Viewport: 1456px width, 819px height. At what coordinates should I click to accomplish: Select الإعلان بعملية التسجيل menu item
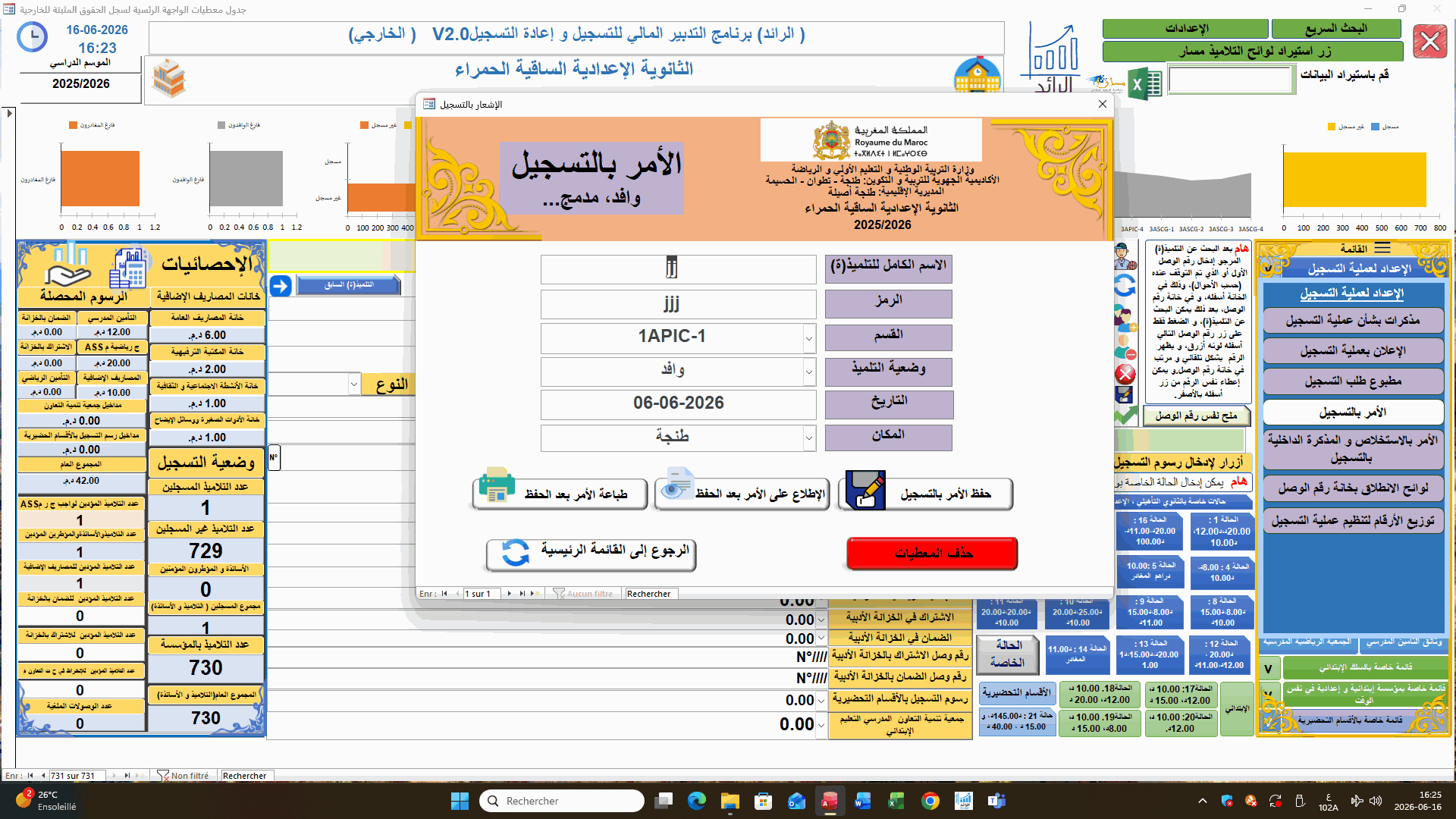1353,351
